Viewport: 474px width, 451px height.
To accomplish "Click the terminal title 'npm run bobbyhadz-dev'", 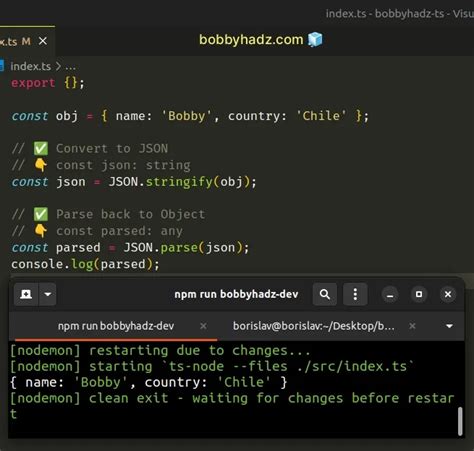I will 236,294.
